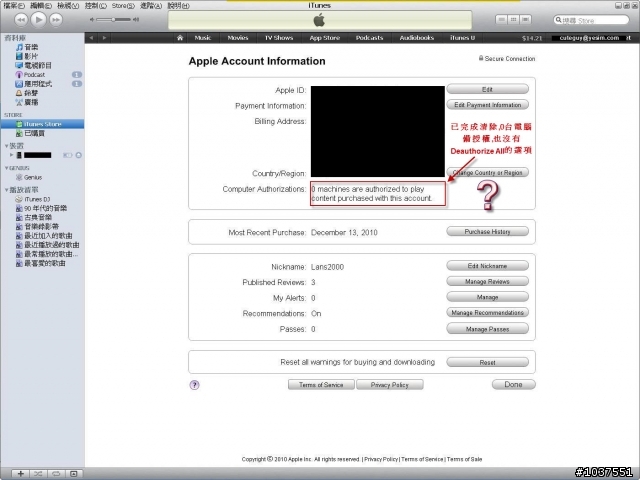Expand the connected device row

(x=11, y=155)
